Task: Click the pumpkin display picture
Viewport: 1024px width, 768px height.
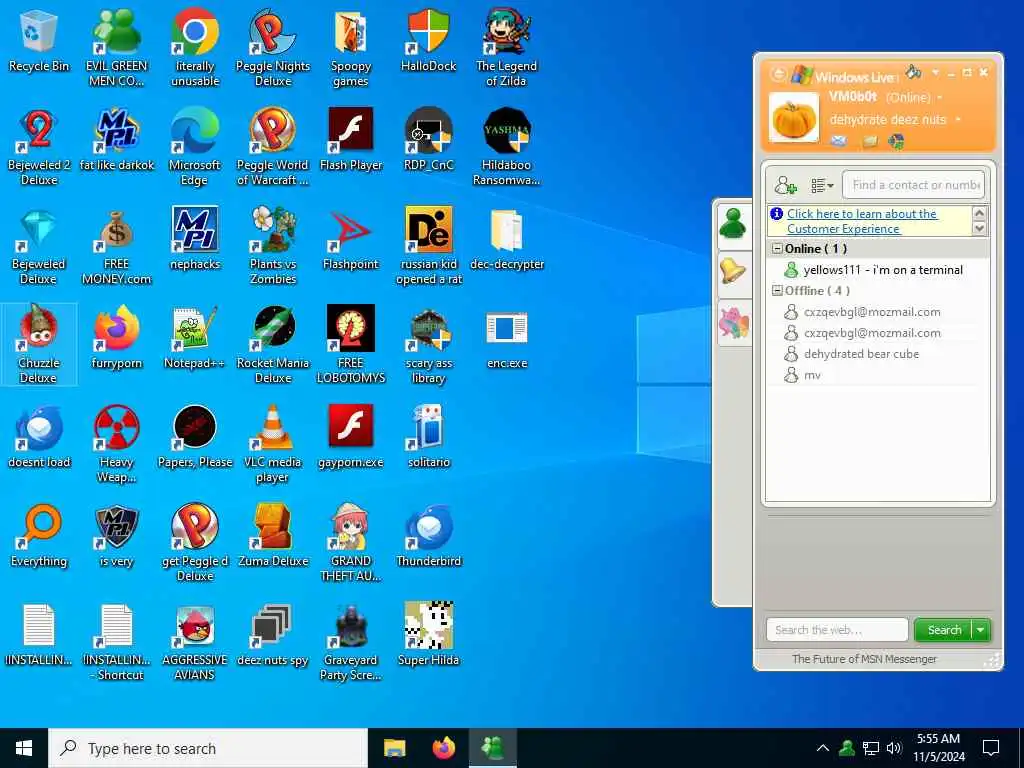Action: (793, 118)
